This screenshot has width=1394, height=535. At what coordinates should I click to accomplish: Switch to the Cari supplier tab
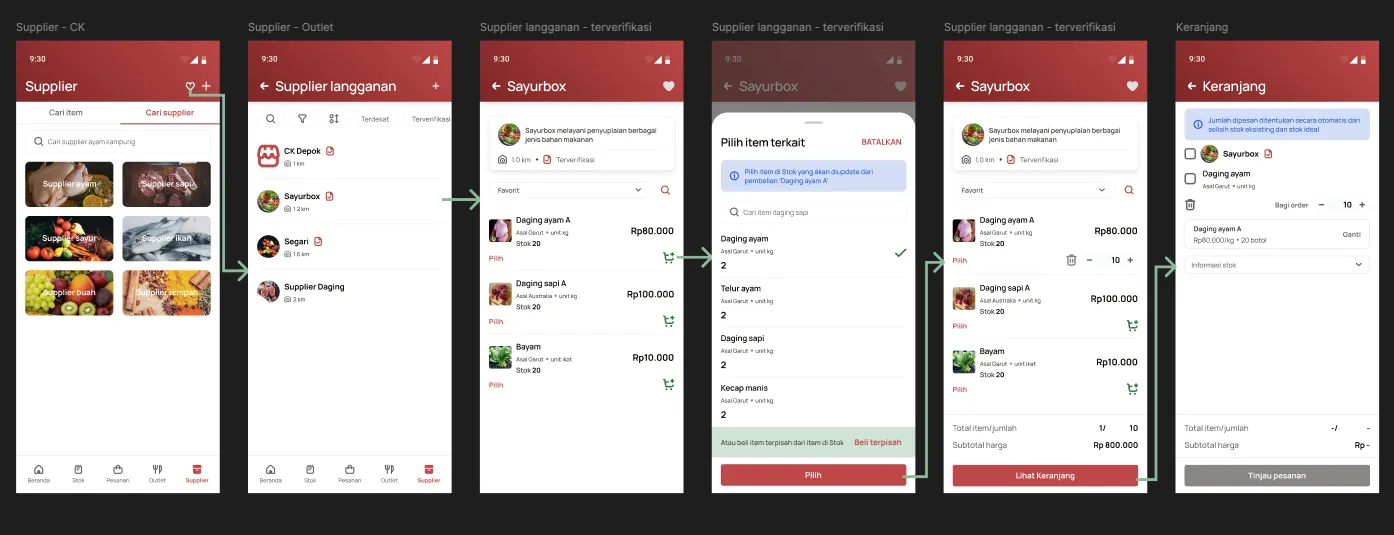(x=169, y=113)
